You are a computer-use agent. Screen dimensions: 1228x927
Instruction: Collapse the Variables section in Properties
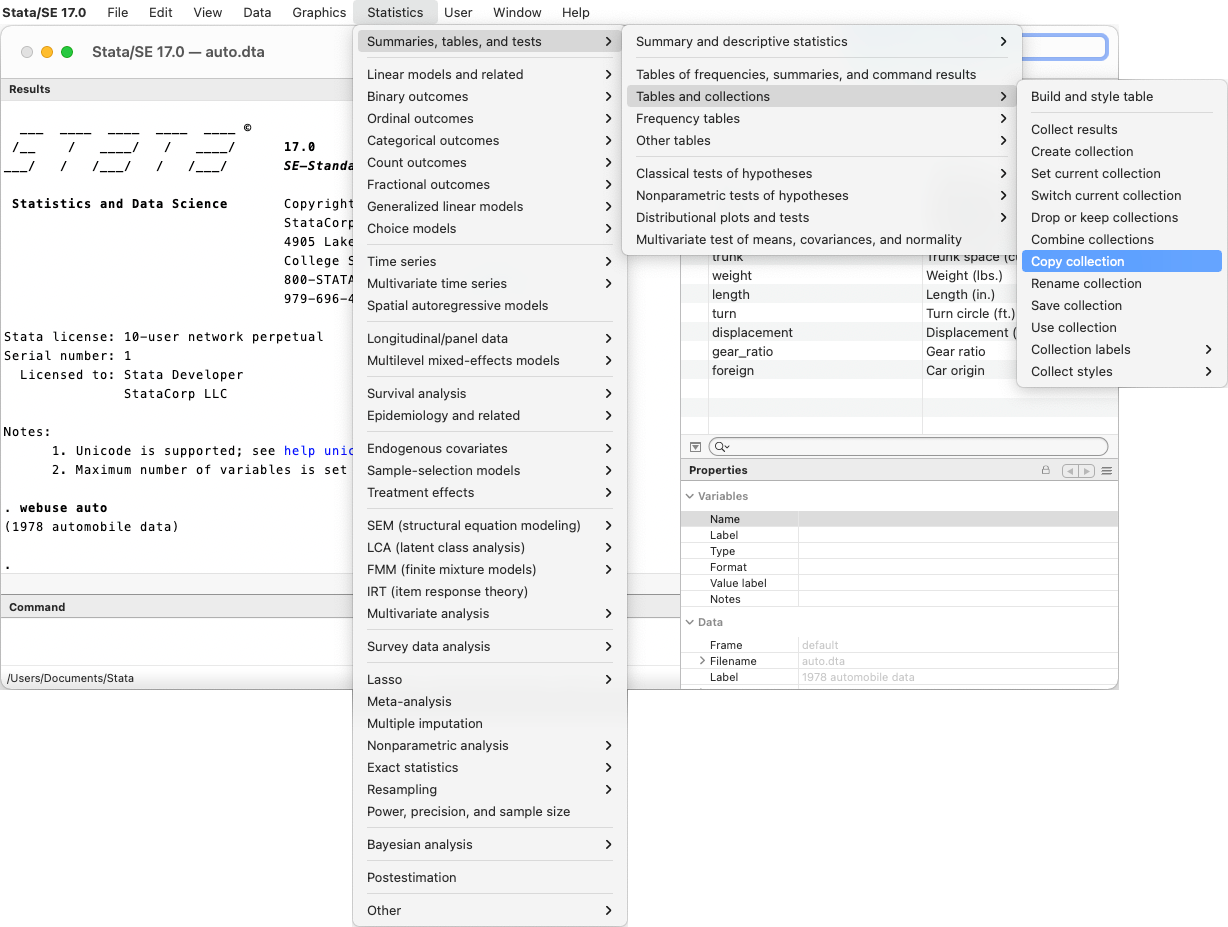(x=690, y=496)
